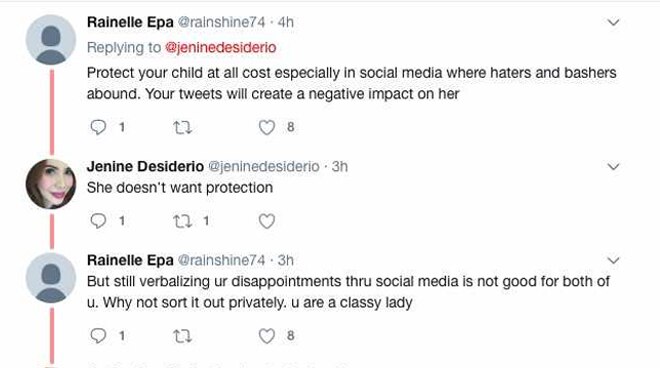Expand Jenine Desiderio tweet's options chevron
The height and width of the screenshot is (368, 660).
coord(613,167)
